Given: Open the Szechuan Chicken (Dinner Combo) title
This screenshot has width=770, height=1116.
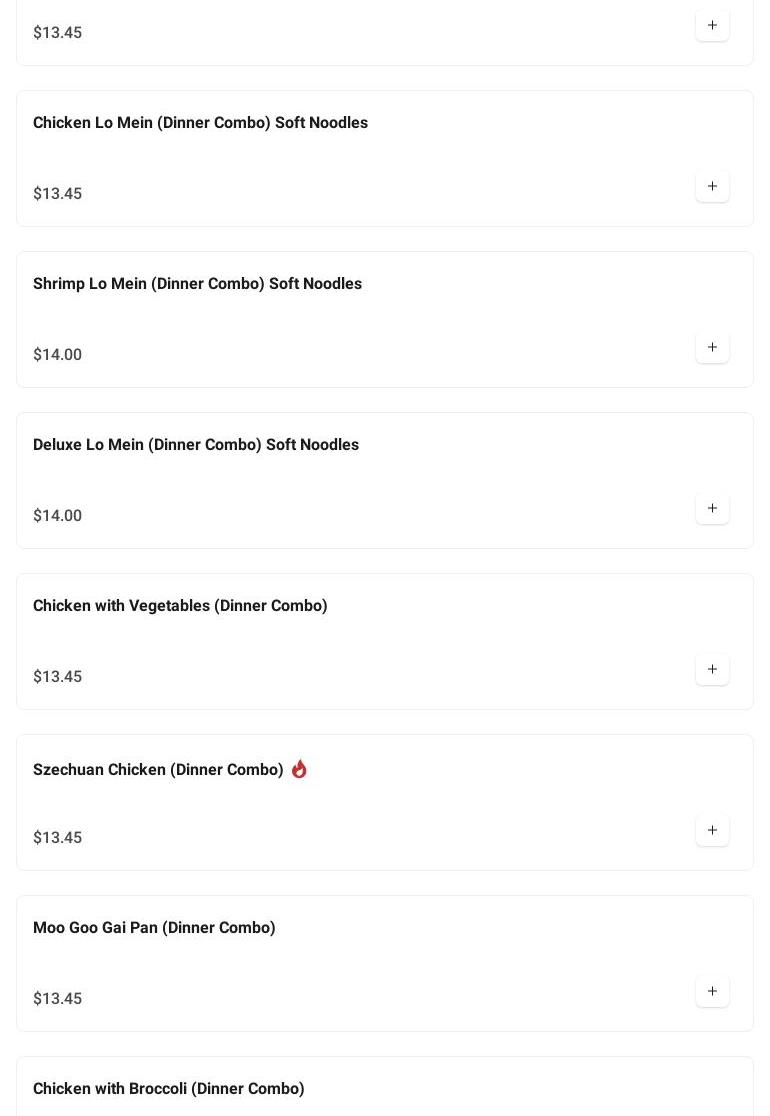Looking at the screenshot, I should tap(158, 770).
